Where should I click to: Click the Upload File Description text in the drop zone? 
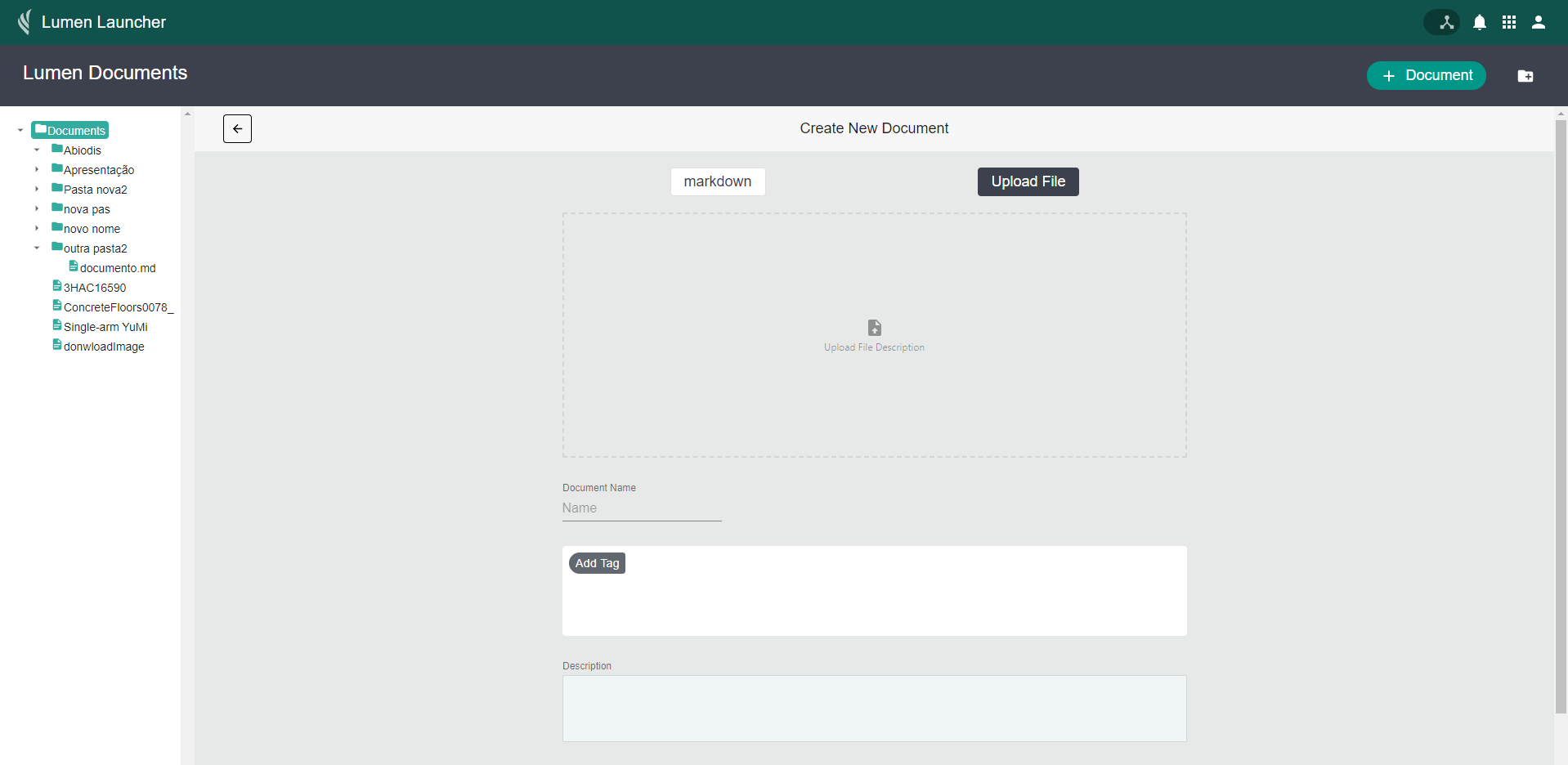point(875,347)
